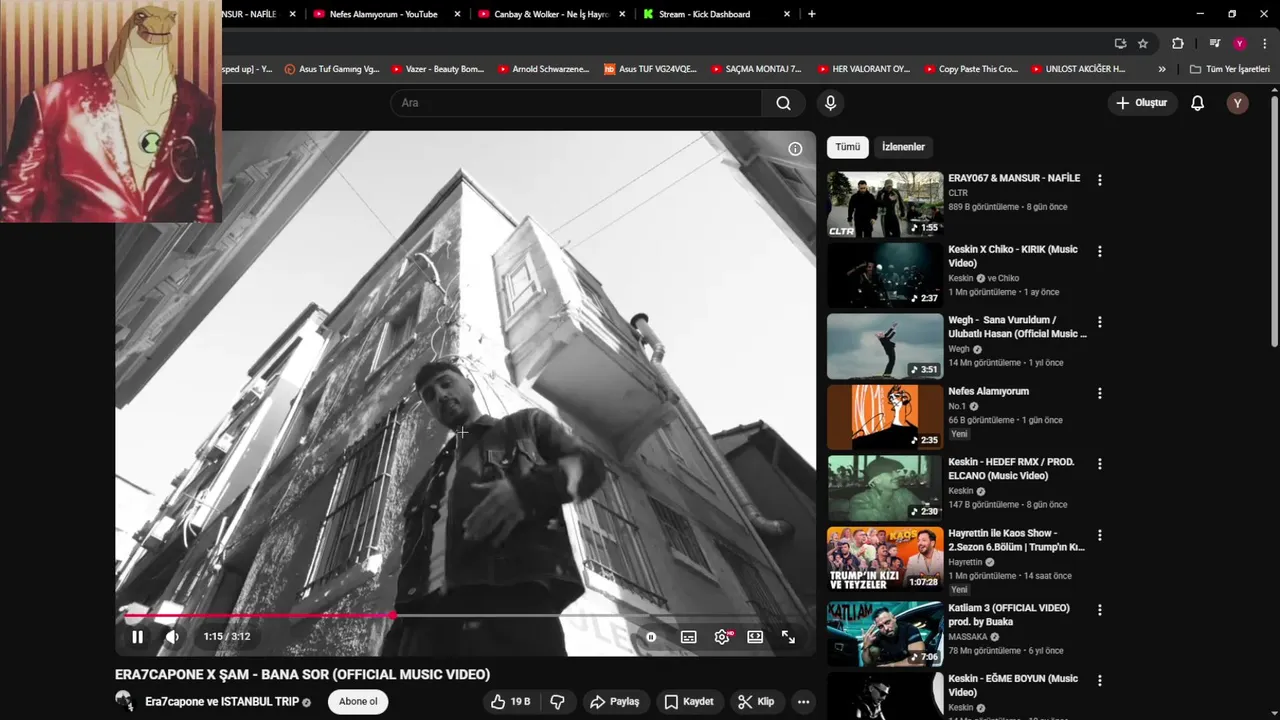Subscribe with the Abone ol button

pos(358,702)
